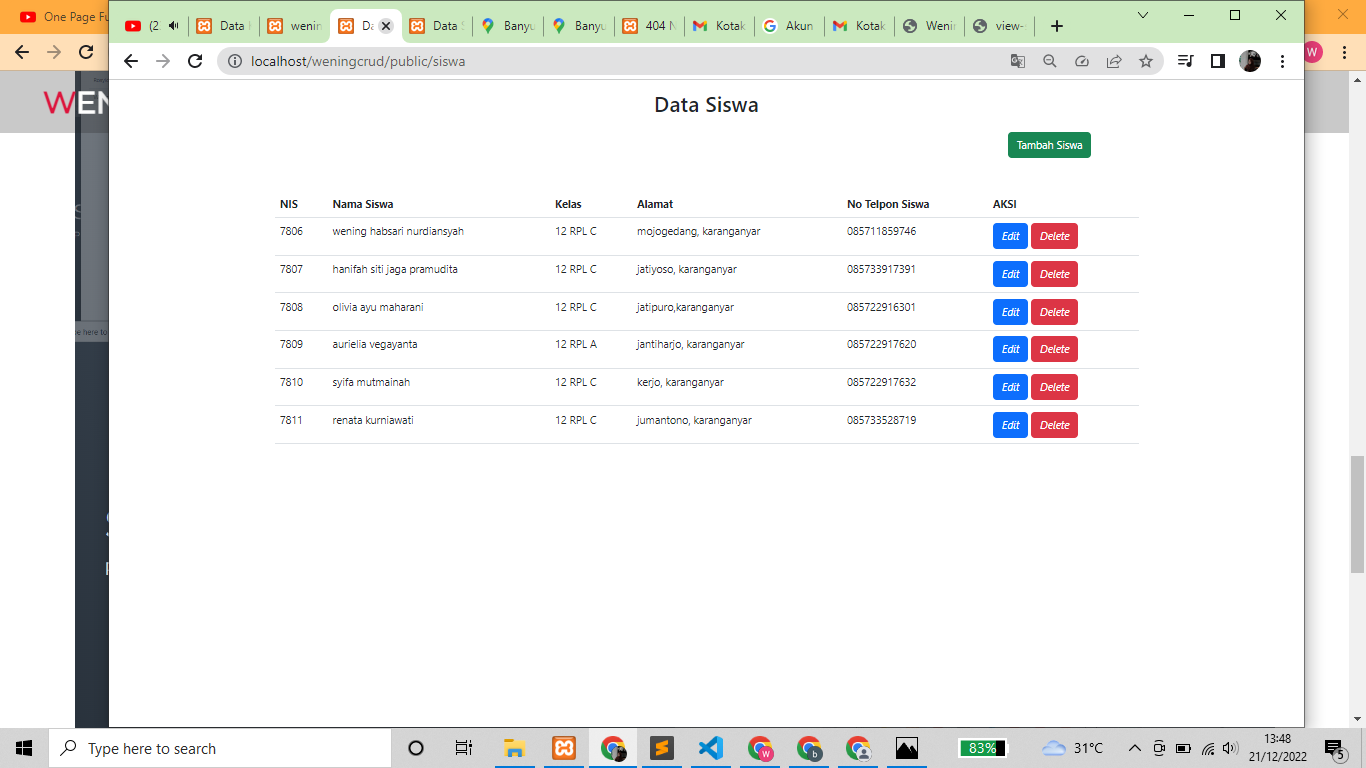The image size is (1366, 768).
Task: Switch to the 404 tab
Action: (x=648, y=26)
